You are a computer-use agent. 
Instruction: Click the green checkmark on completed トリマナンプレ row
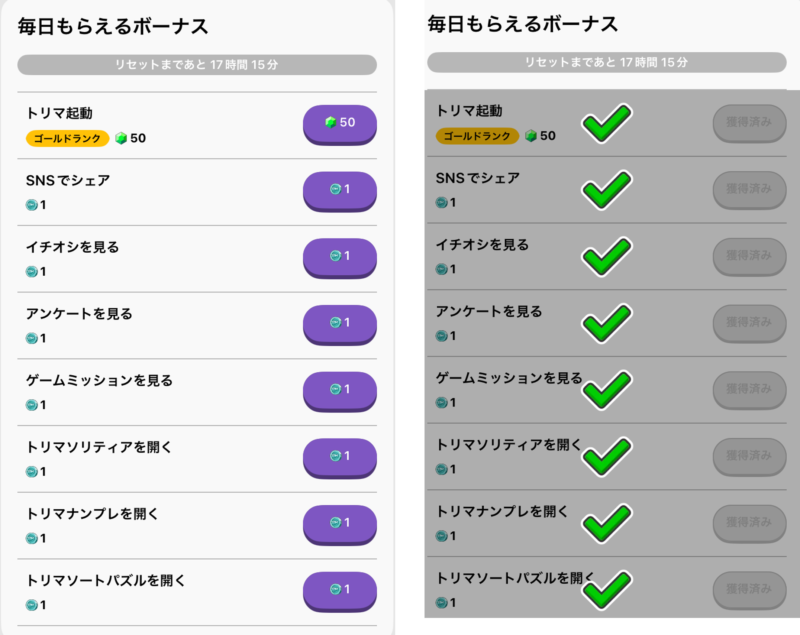tap(607, 523)
